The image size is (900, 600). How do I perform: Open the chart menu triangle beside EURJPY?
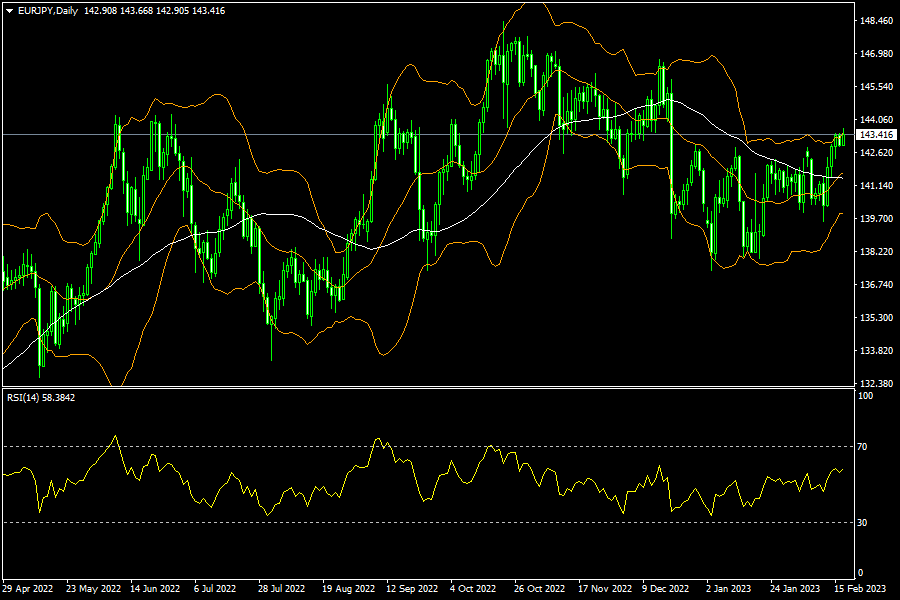point(9,11)
